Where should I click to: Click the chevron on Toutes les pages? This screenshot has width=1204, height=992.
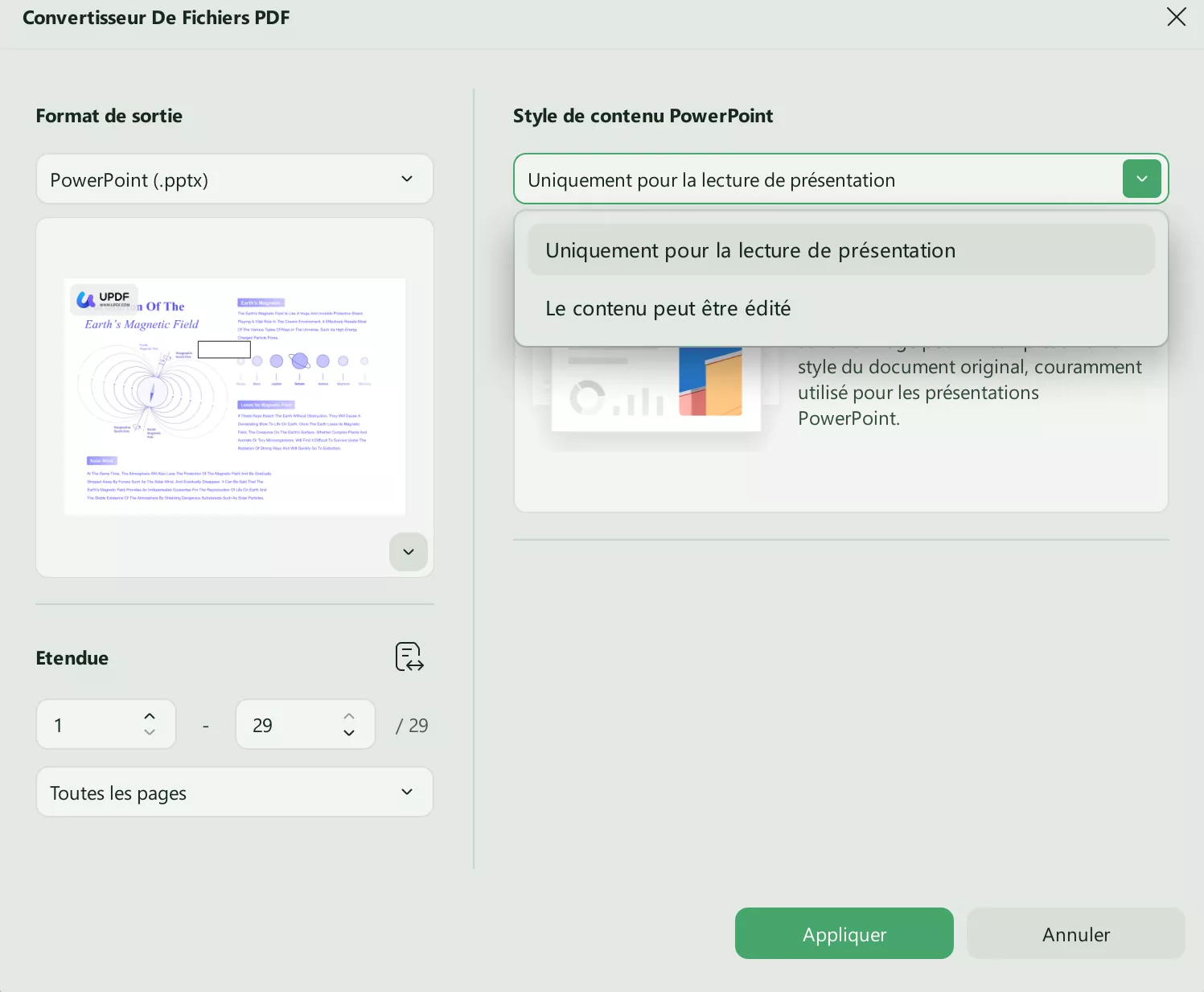point(407,792)
